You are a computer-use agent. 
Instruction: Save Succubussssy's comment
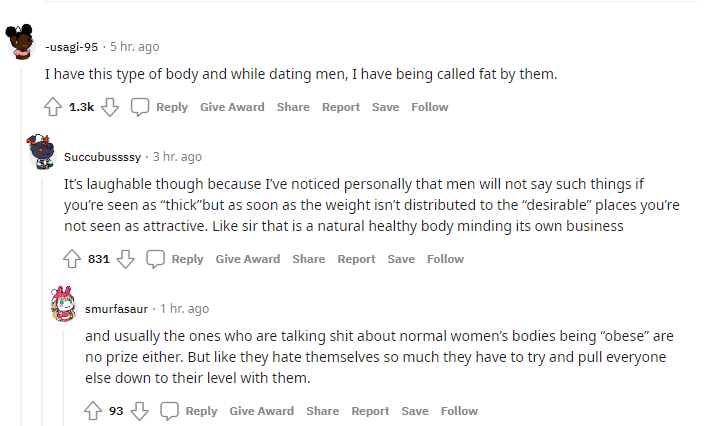click(401, 259)
